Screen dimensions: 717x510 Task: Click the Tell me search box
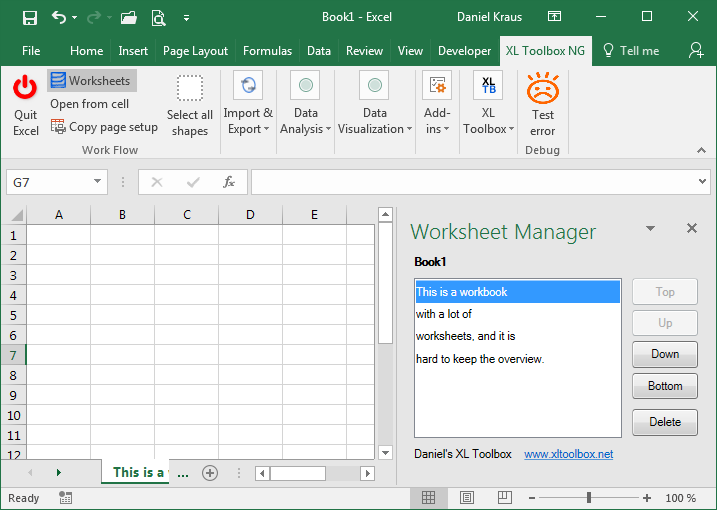[631, 51]
